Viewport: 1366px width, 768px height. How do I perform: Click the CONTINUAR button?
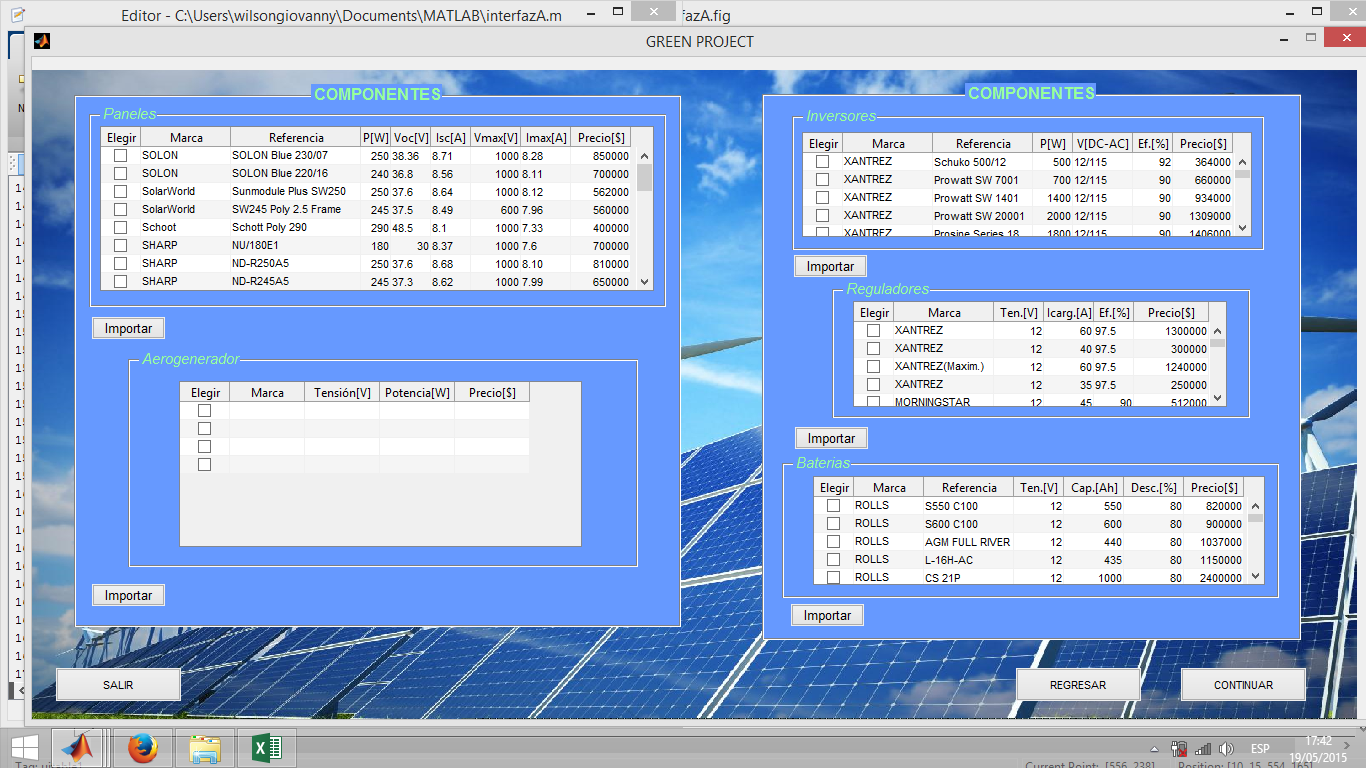tap(1243, 685)
